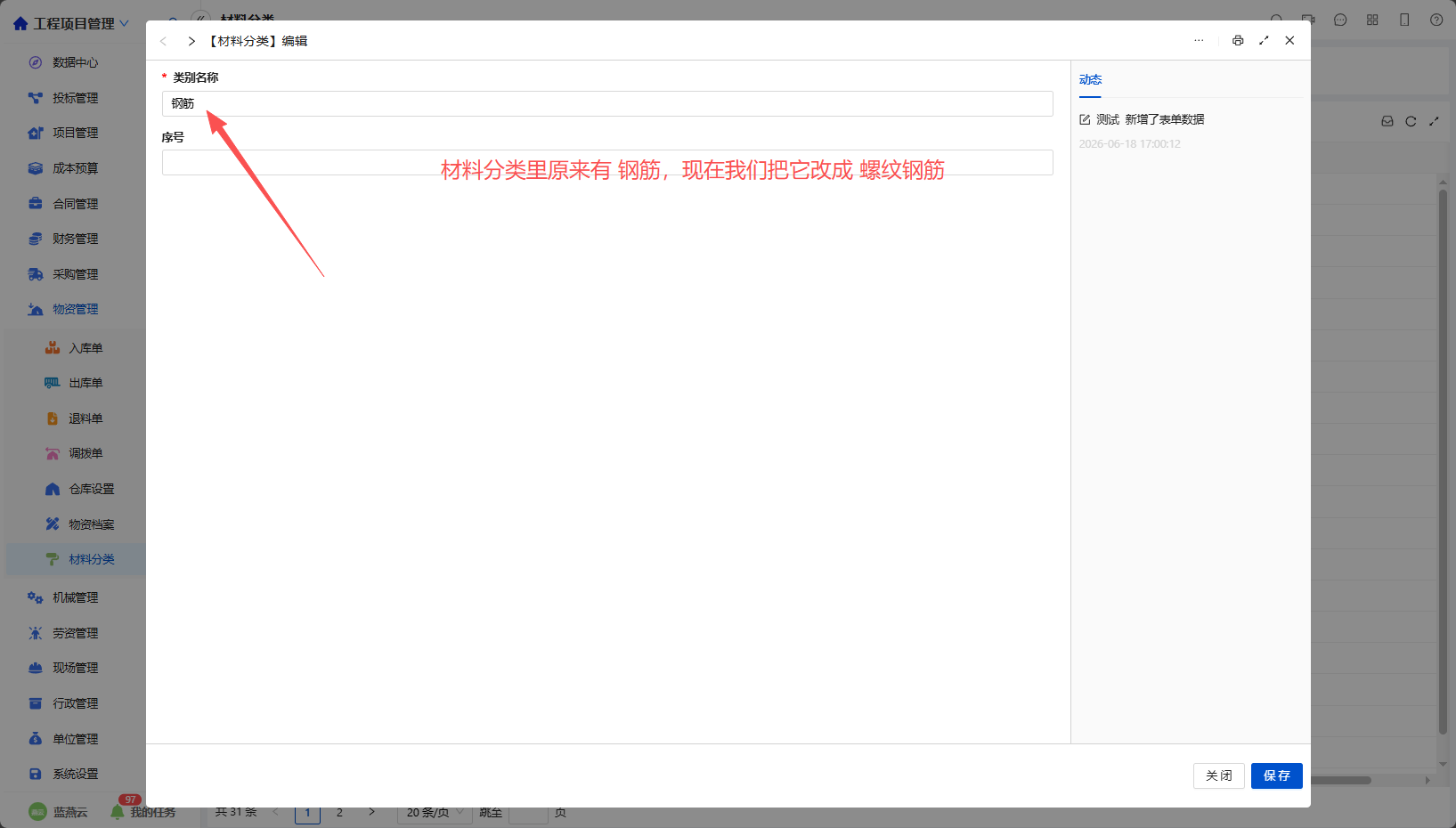Image resolution: width=1456 pixels, height=828 pixels.
Task: Open 机械管理 in sidebar
Action: [x=75, y=597]
